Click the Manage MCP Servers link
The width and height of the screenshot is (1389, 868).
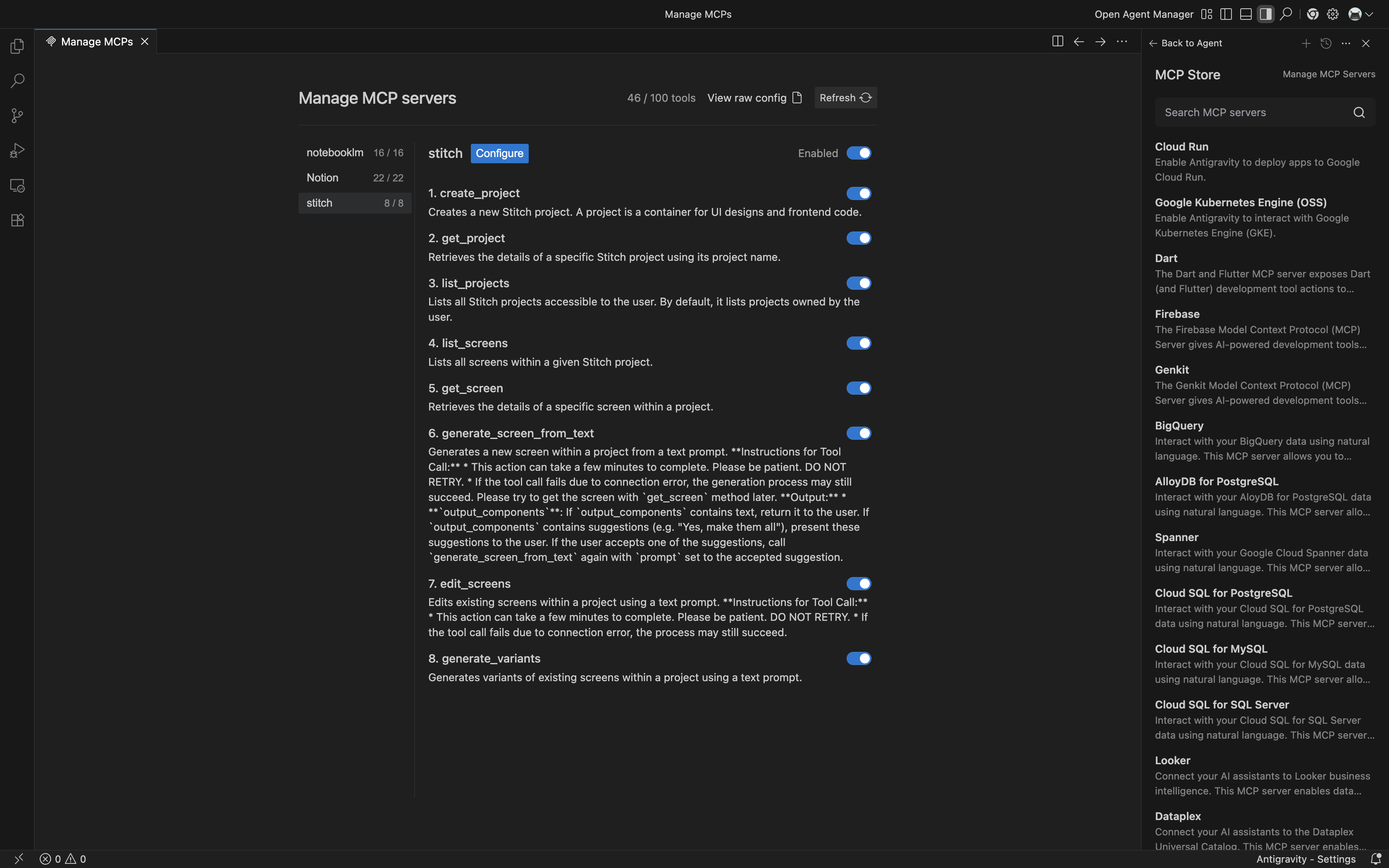(1329, 74)
